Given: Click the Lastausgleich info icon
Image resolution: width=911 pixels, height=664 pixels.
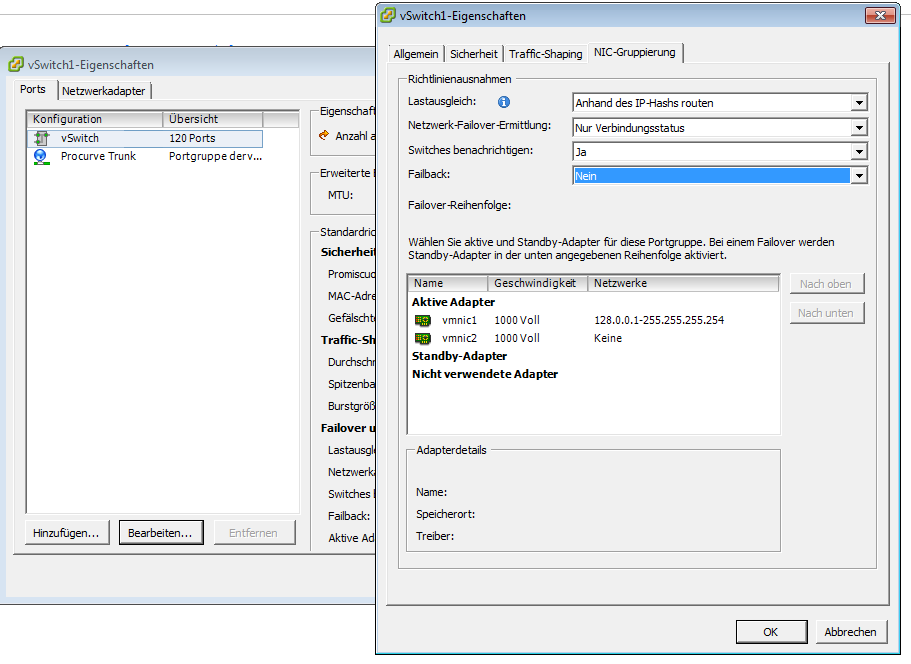Looking at the screenshot, I should tap(504, 101).
